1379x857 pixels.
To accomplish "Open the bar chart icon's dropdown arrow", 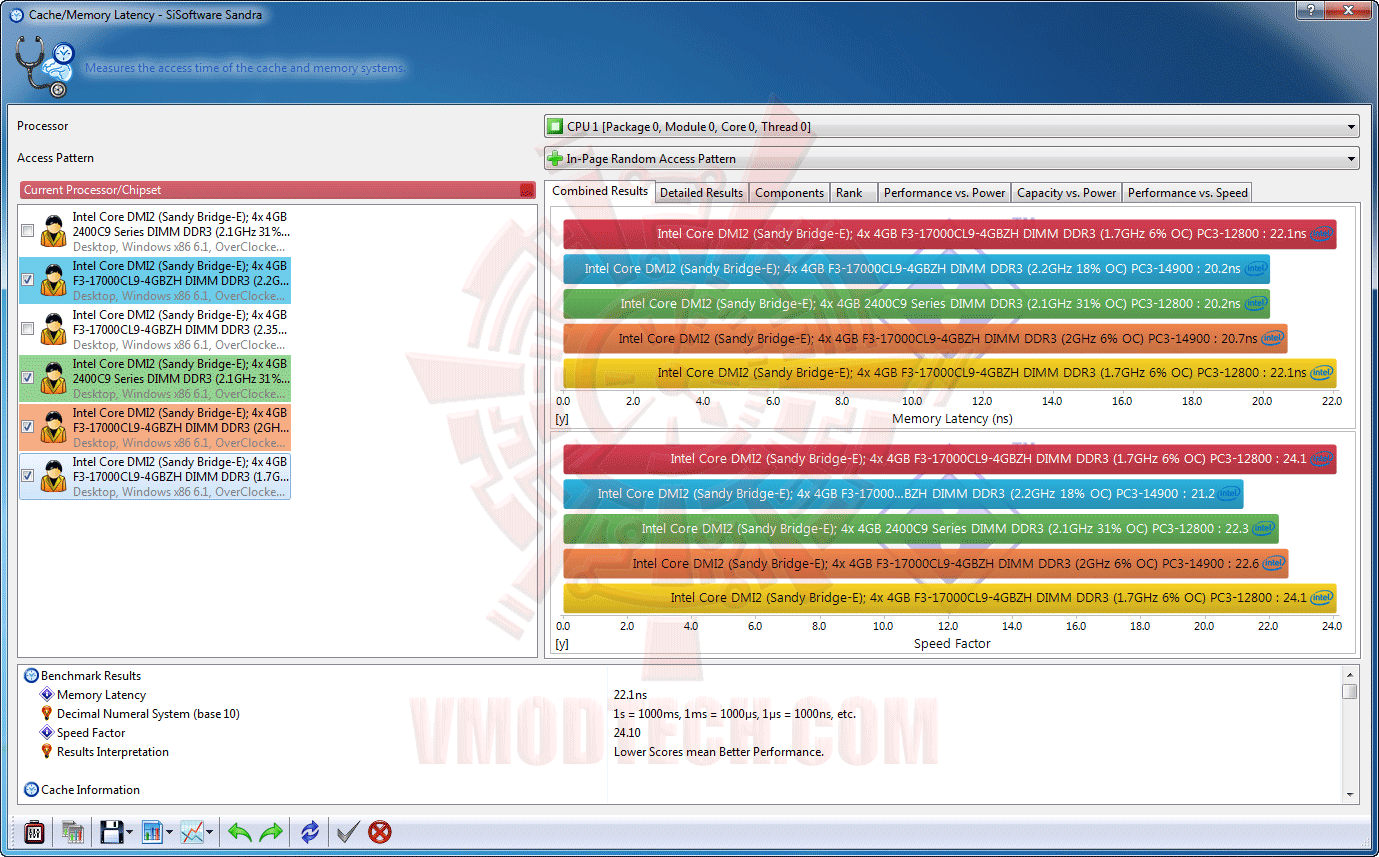I will [x=169, y=832].
